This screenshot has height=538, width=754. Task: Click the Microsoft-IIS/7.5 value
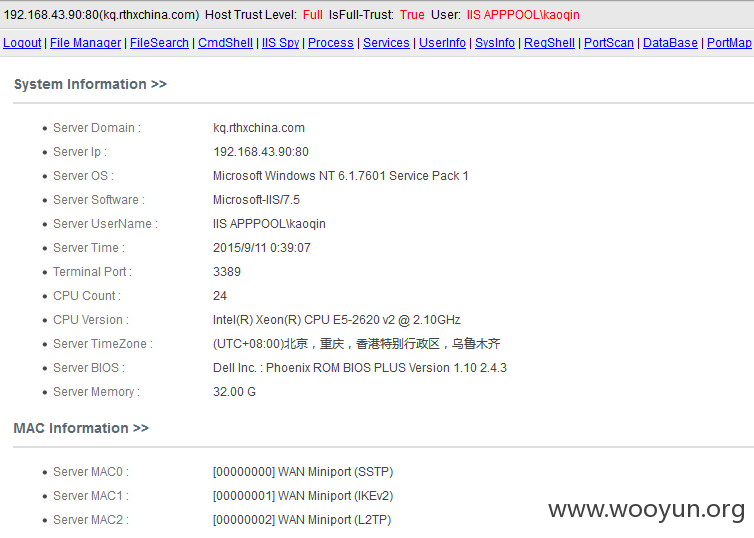tap(256, 200)
